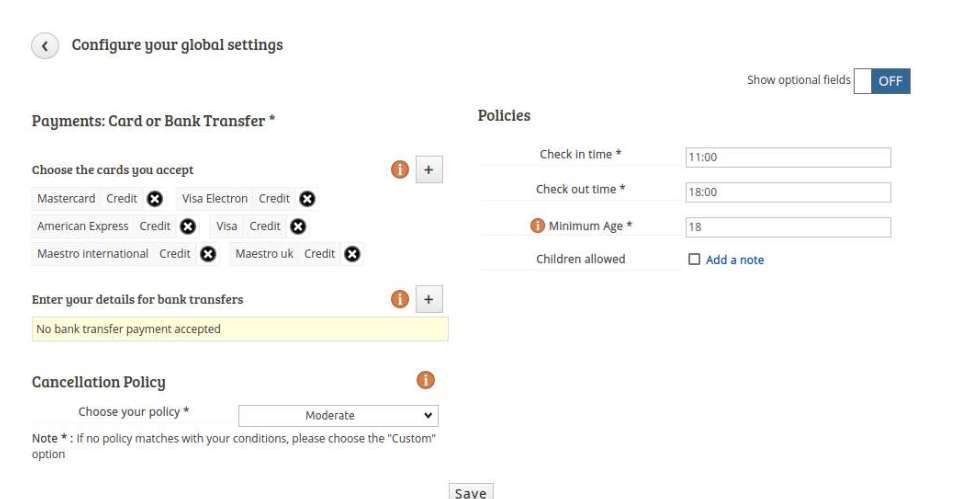Click the info icon for bank transfers
960x499 pixels.
click(400, 299)
